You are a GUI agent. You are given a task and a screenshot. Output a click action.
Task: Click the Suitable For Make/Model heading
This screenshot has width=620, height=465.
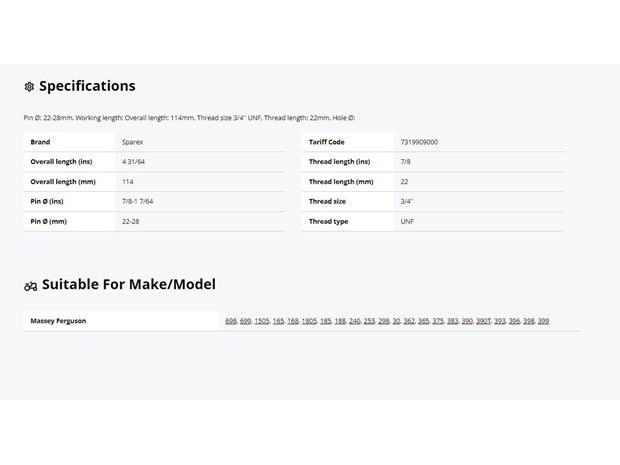pos(129,284)
